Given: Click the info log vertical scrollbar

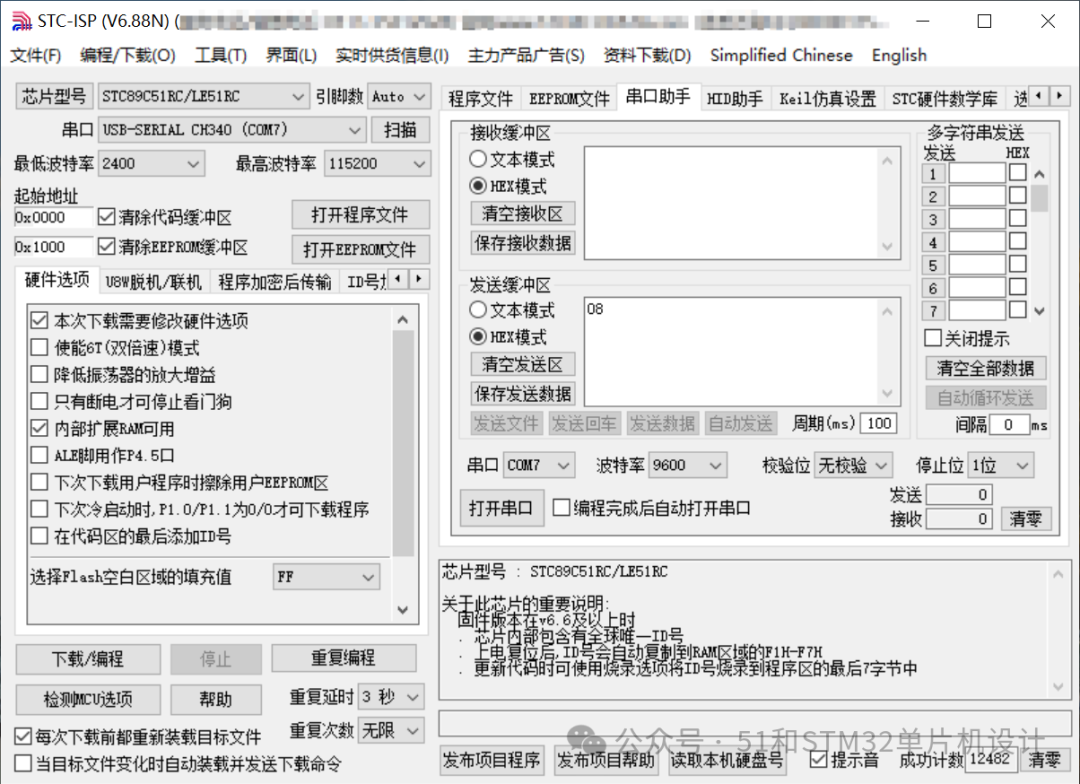Looking at the screenshot, I should [1058, 630].
